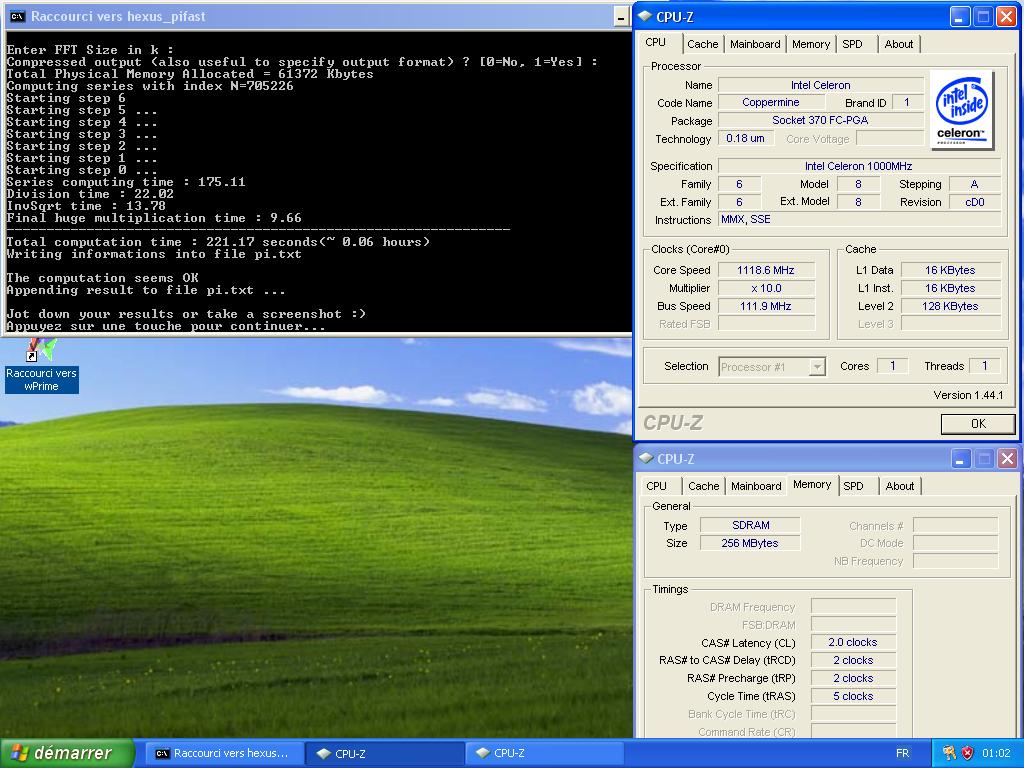Minimize the upper CPU-Z window
This screenshot has height=768, width=1024.
[x=959, y=17]
